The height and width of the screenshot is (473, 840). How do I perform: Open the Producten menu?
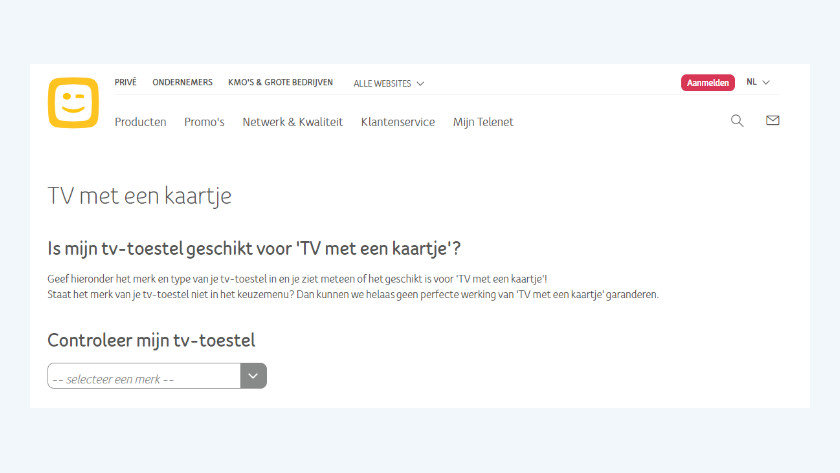140,122
